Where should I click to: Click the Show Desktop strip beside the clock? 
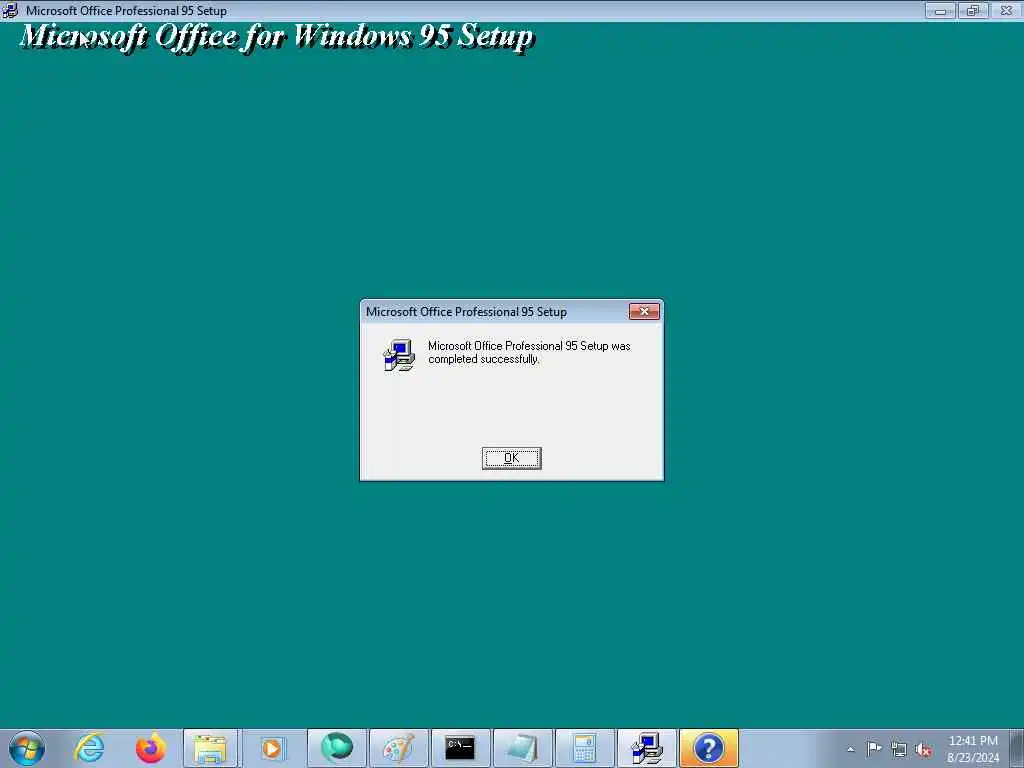point(1017,748)
